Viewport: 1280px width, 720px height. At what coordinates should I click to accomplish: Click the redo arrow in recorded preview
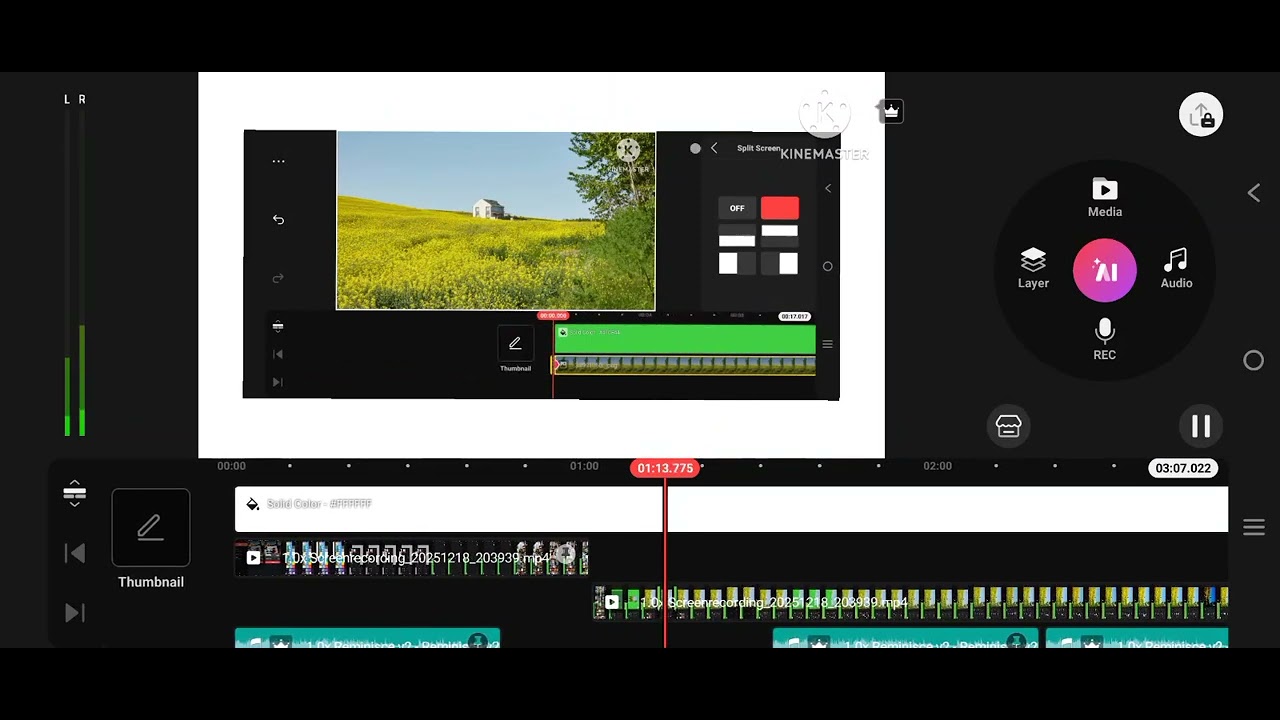tap(278, 278)
